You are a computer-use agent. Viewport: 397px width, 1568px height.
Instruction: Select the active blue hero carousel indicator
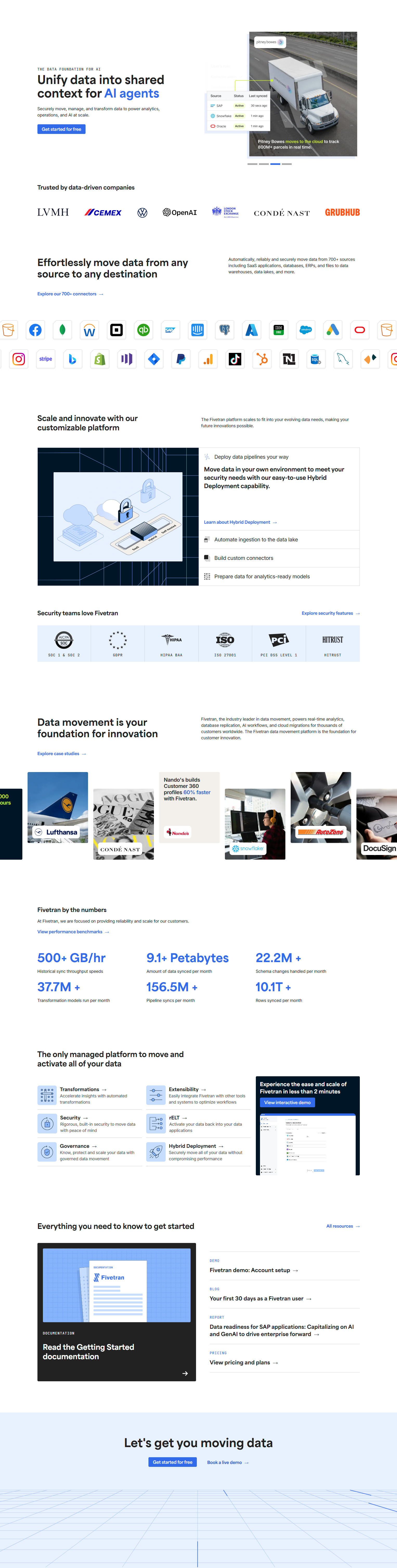[x=275, y=164]
